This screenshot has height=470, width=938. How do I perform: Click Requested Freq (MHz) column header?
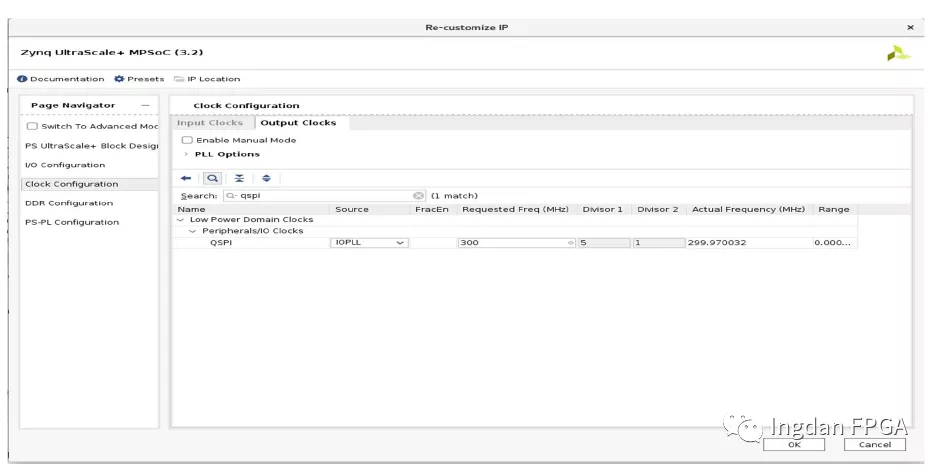515,209
